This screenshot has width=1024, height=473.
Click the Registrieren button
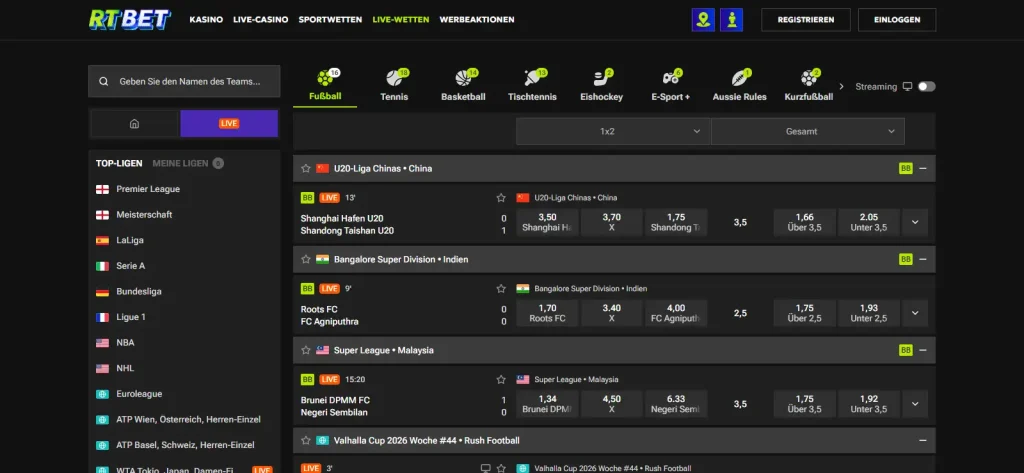[806, 20]
